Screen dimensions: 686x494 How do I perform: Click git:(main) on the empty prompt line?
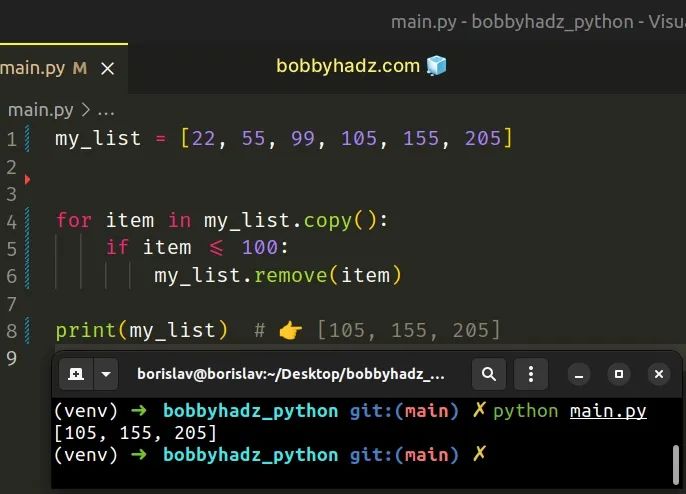pyautogui.click(x=404, y=455)
